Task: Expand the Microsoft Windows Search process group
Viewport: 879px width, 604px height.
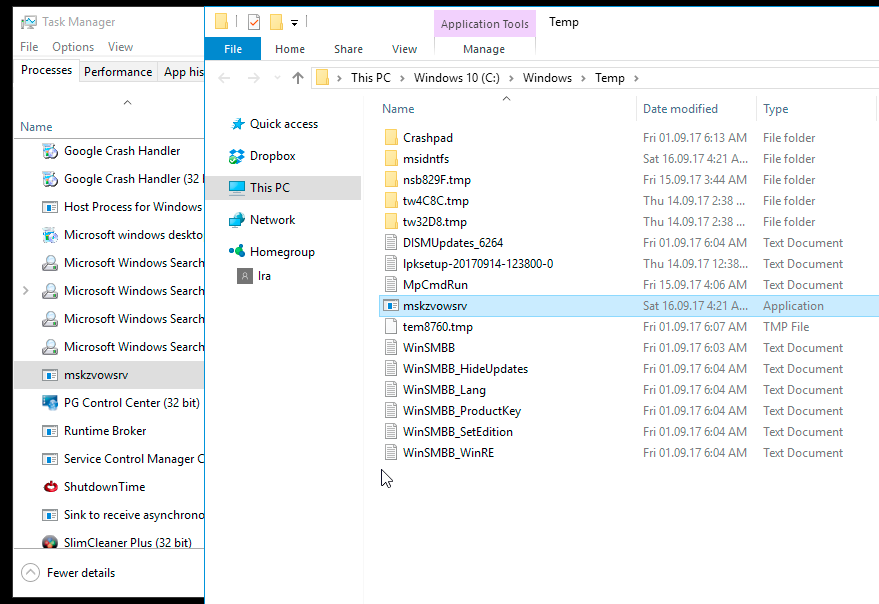Action: [25, 291]
